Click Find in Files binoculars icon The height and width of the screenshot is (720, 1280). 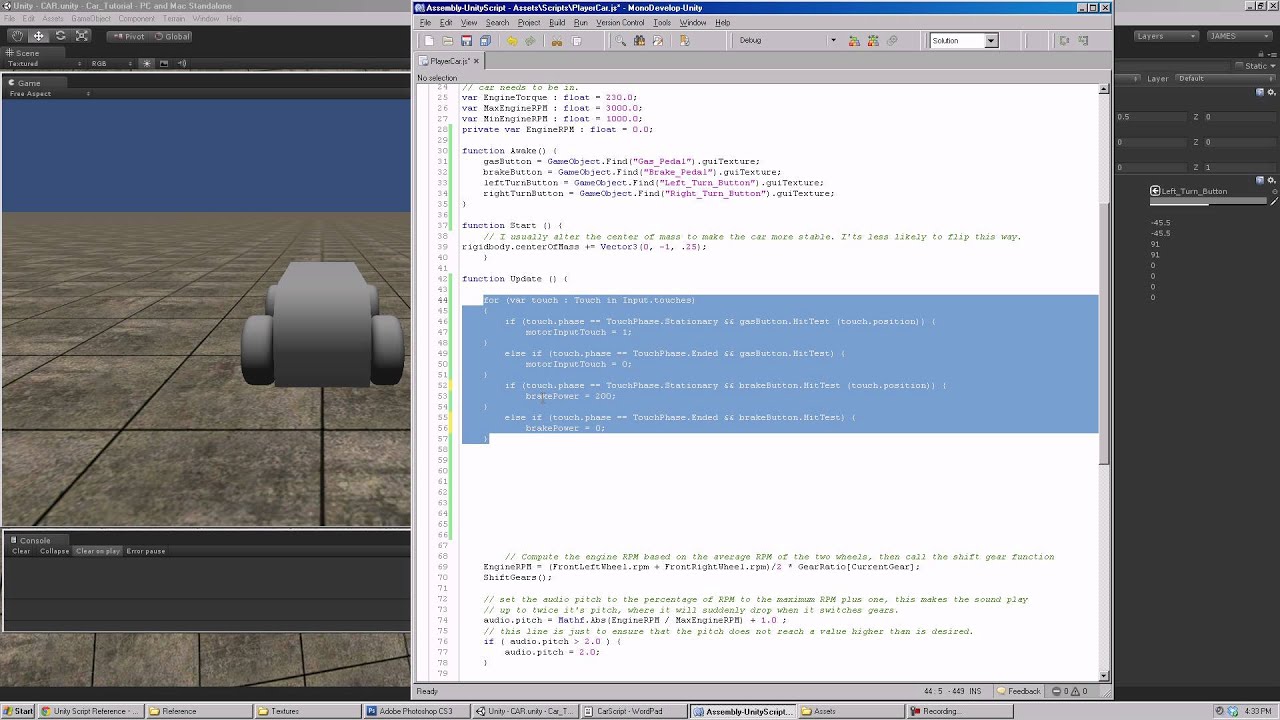coord(639,41)
